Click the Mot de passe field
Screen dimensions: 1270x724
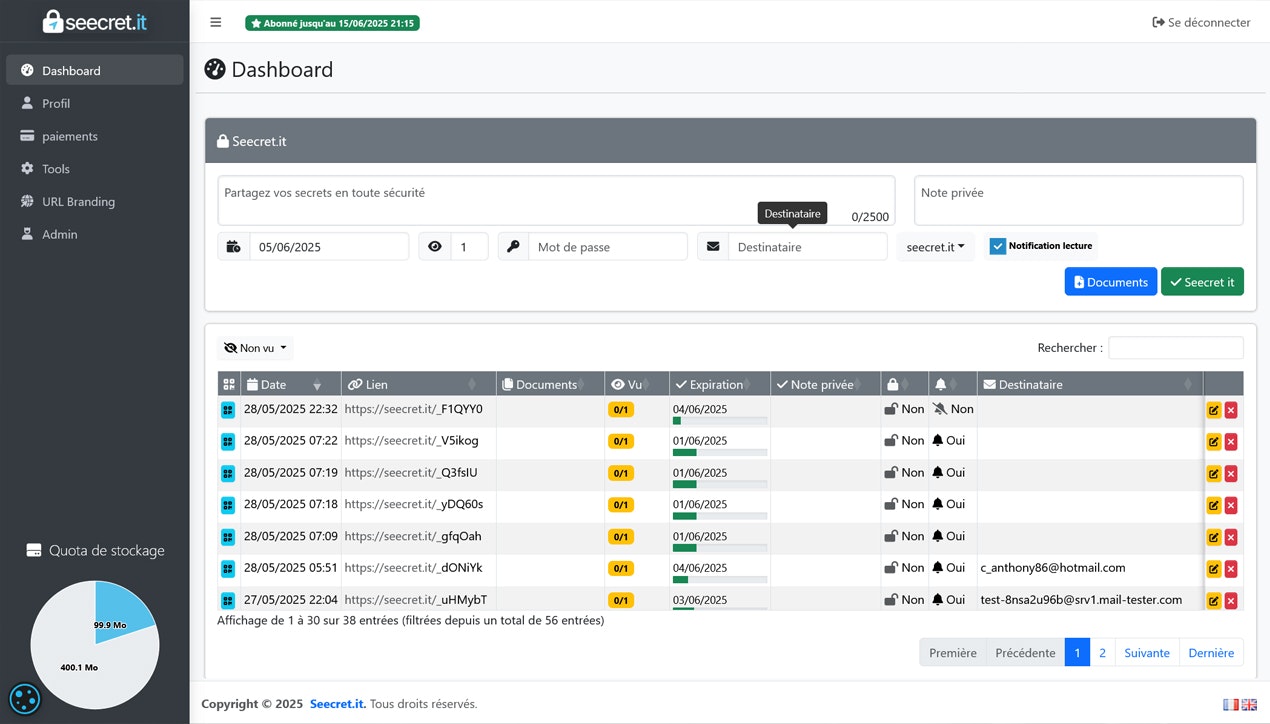608,246
